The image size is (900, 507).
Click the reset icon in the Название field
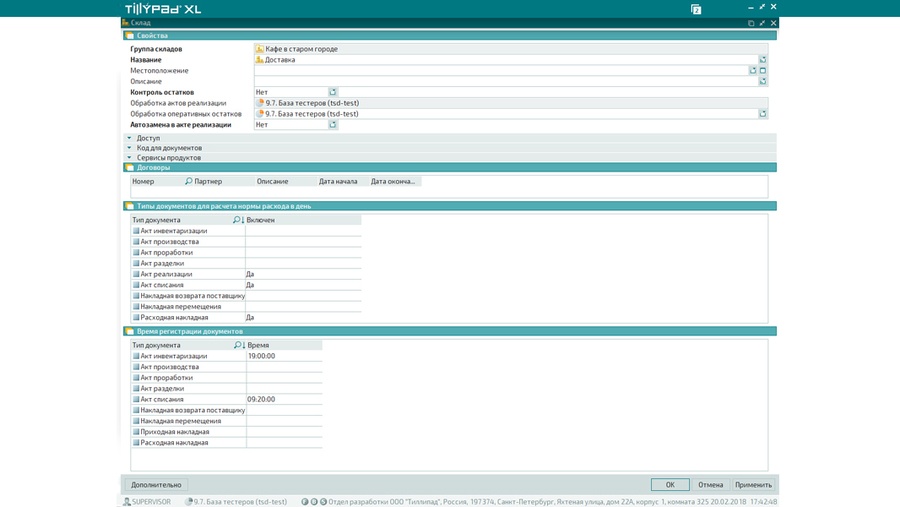pos(763,60)
